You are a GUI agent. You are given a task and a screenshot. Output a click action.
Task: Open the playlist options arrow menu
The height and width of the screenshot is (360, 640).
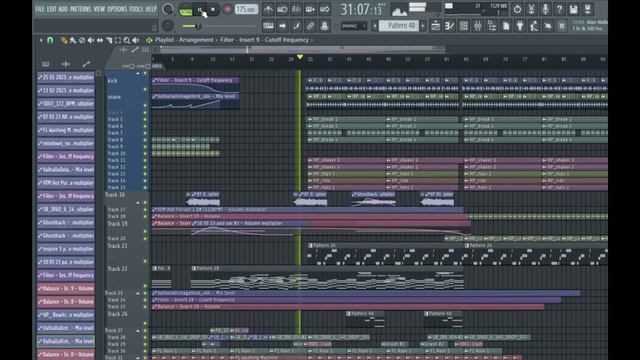pyautogui.click(x=41, y=40)
